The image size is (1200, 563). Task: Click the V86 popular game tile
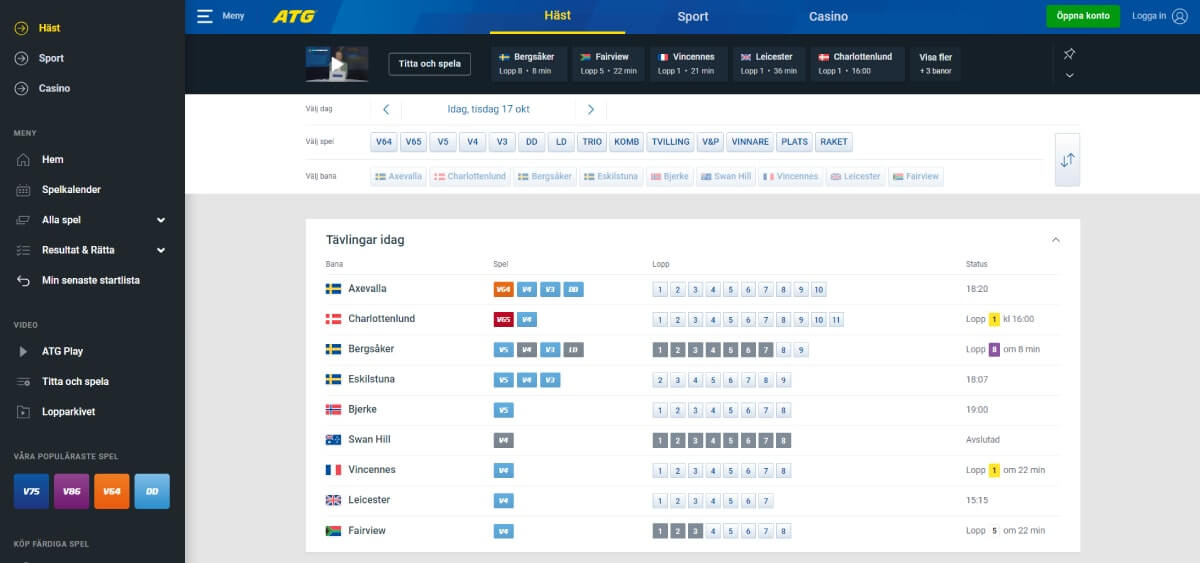(x=71, y=491)
